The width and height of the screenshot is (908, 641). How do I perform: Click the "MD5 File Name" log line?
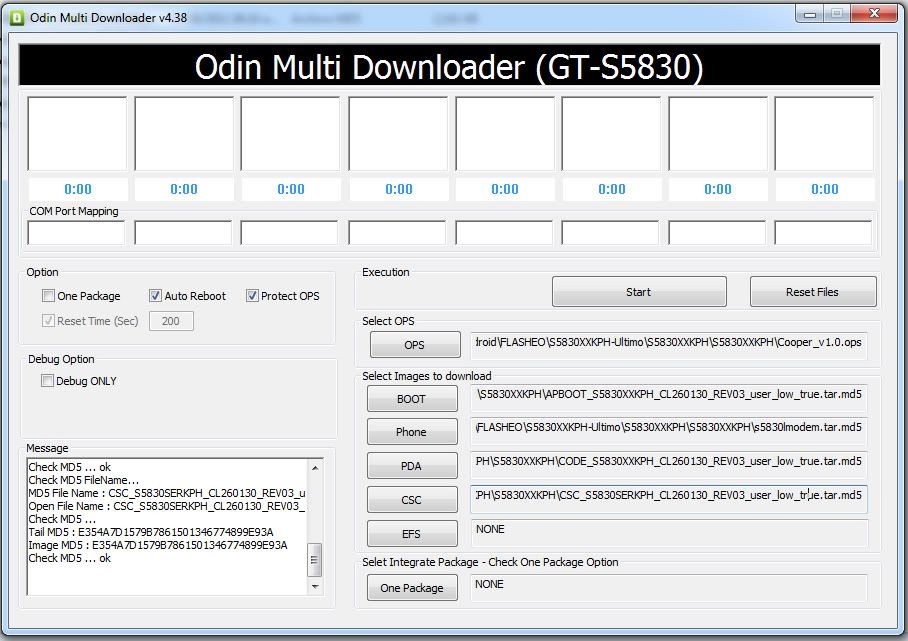pos(167,493)
